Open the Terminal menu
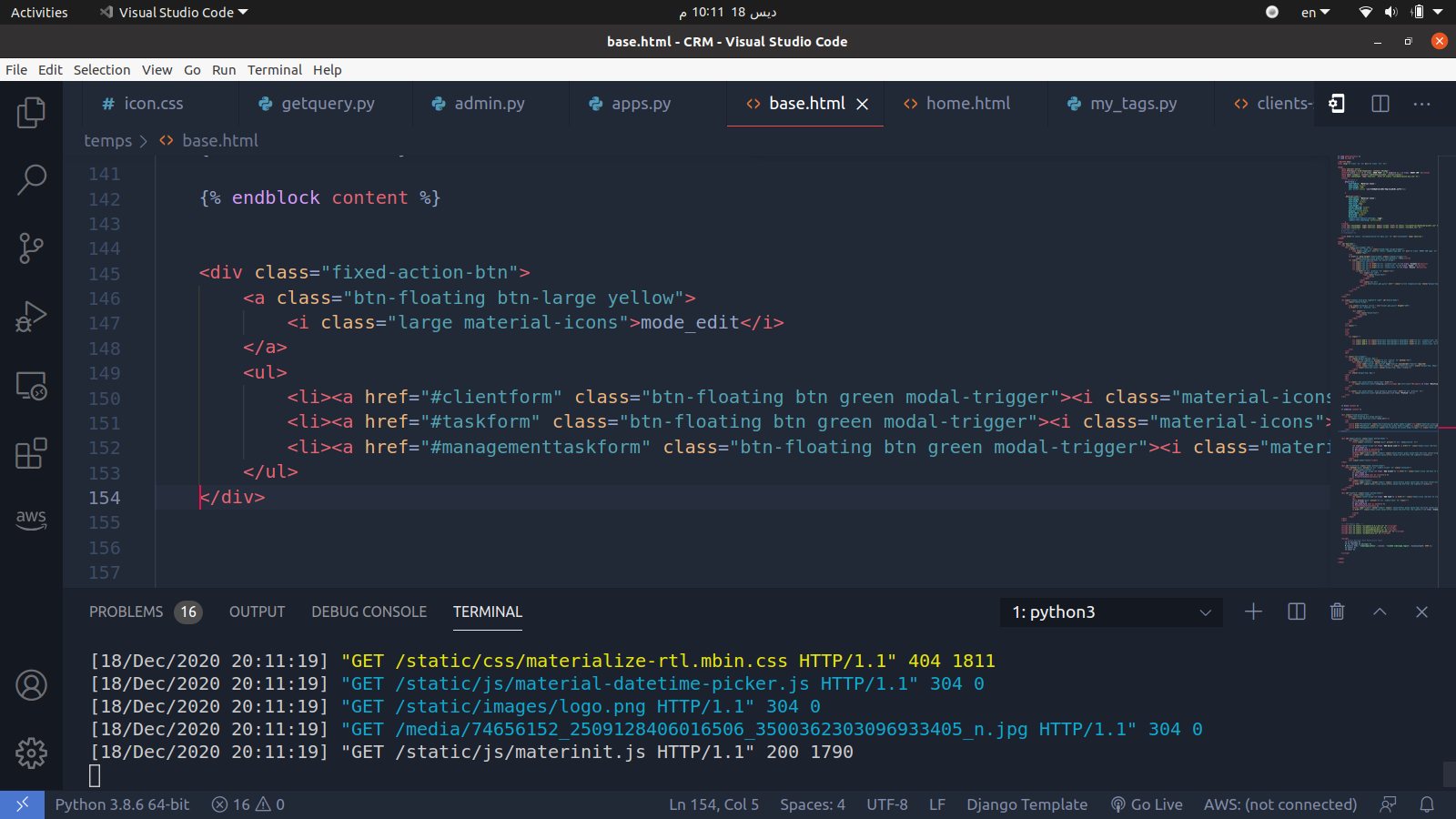The width and height of the screenshot is (1456, 819). click(x=274, y=70)
